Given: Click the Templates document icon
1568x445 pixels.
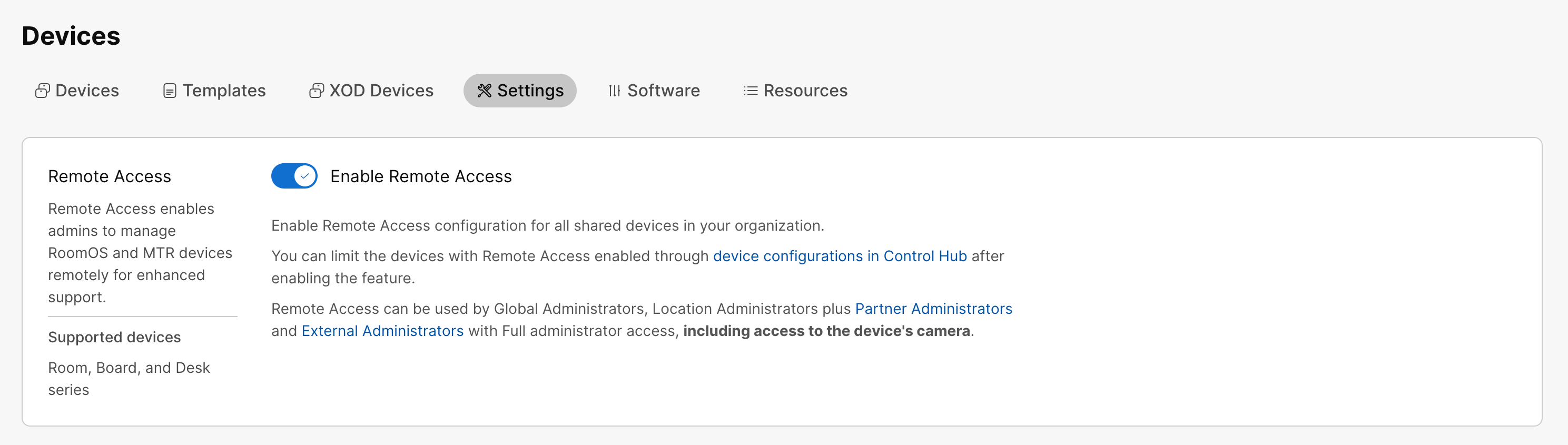Looking at the screenshot, I should coord(169,91).
